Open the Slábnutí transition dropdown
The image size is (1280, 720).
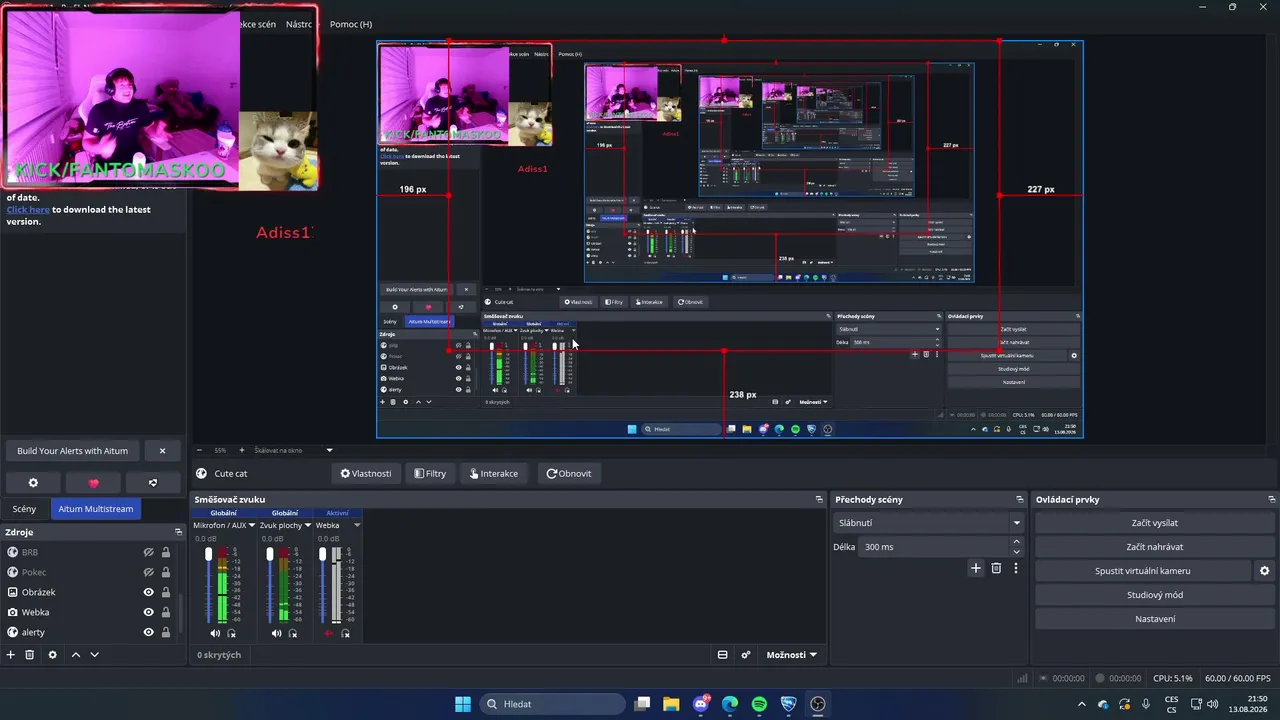(929, 523)
